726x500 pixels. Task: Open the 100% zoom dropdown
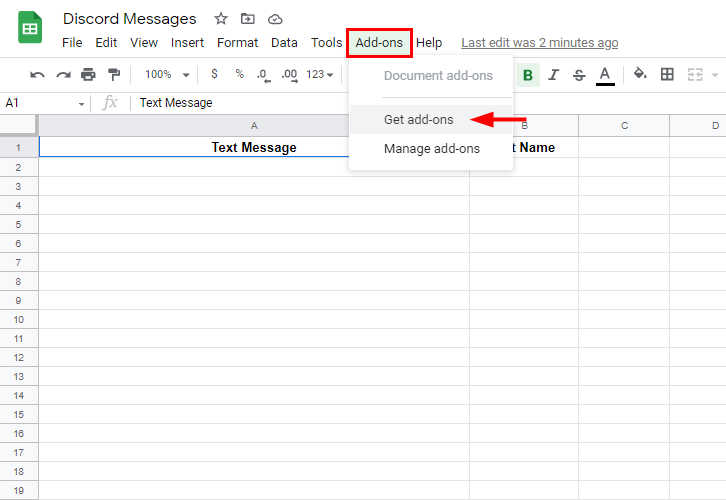[167, 74]
